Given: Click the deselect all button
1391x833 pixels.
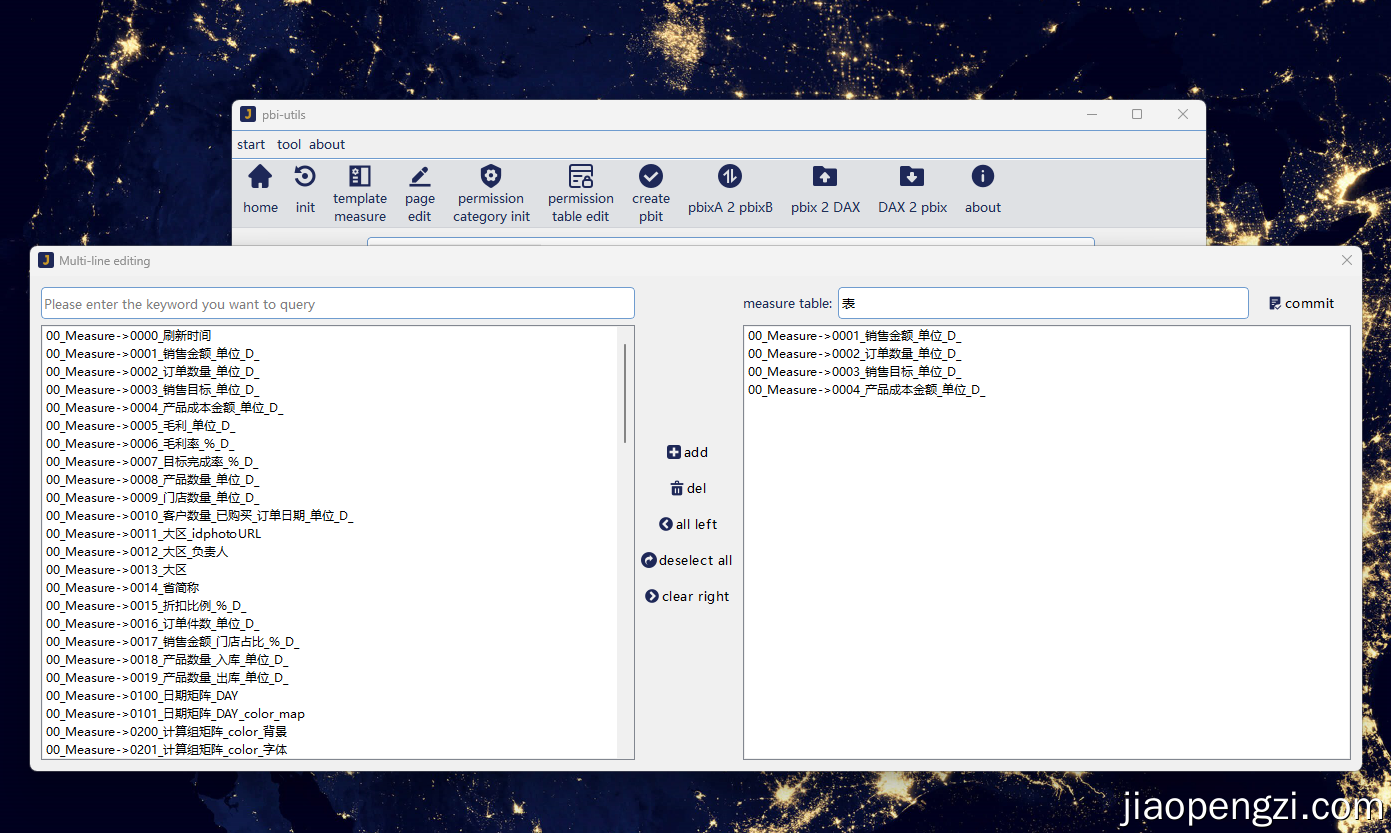Looking at the screenshot, I should [x=687, y=561].
